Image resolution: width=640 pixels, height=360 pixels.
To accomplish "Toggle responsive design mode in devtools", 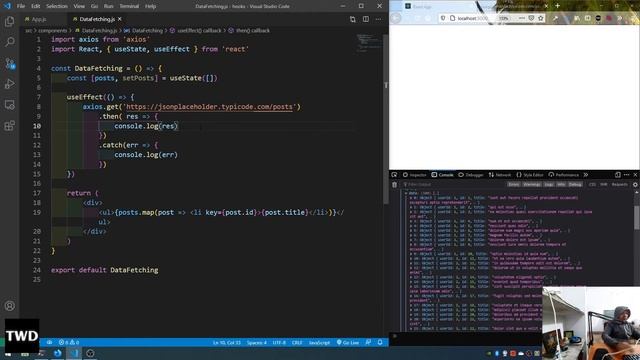I will point(618,175).
